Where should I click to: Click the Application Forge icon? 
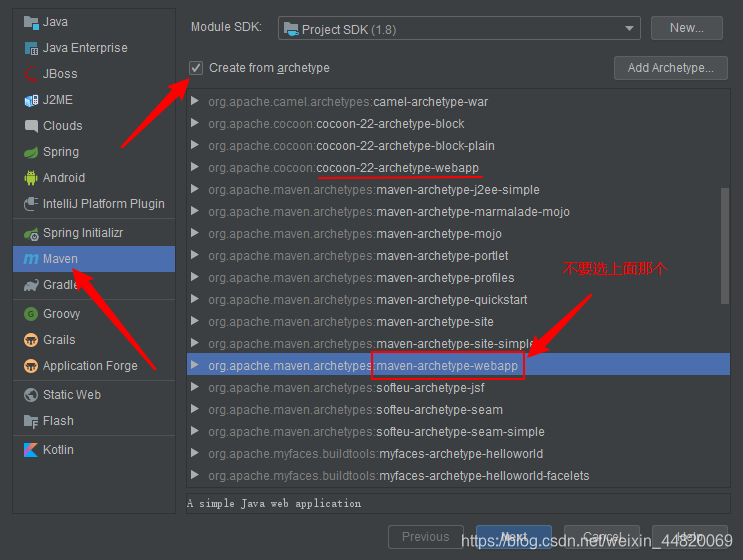31,366
